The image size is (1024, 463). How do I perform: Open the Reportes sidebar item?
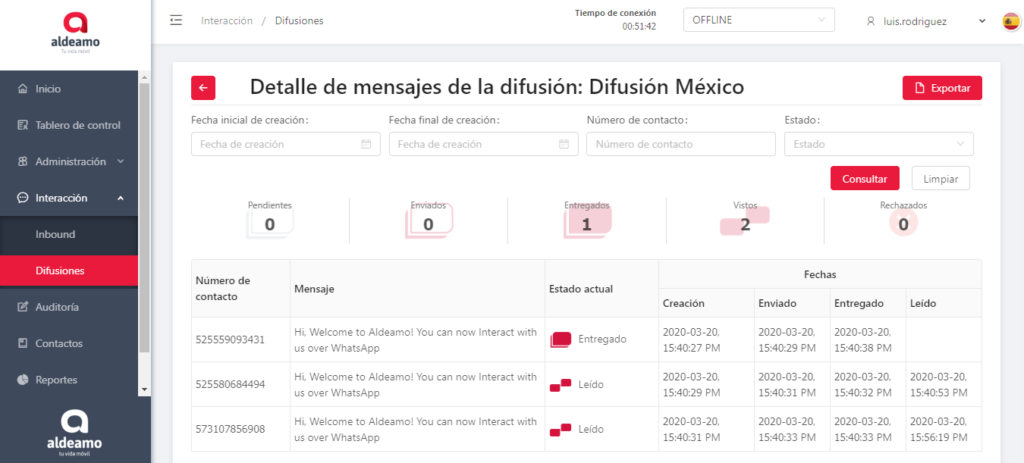coord(56,380)
